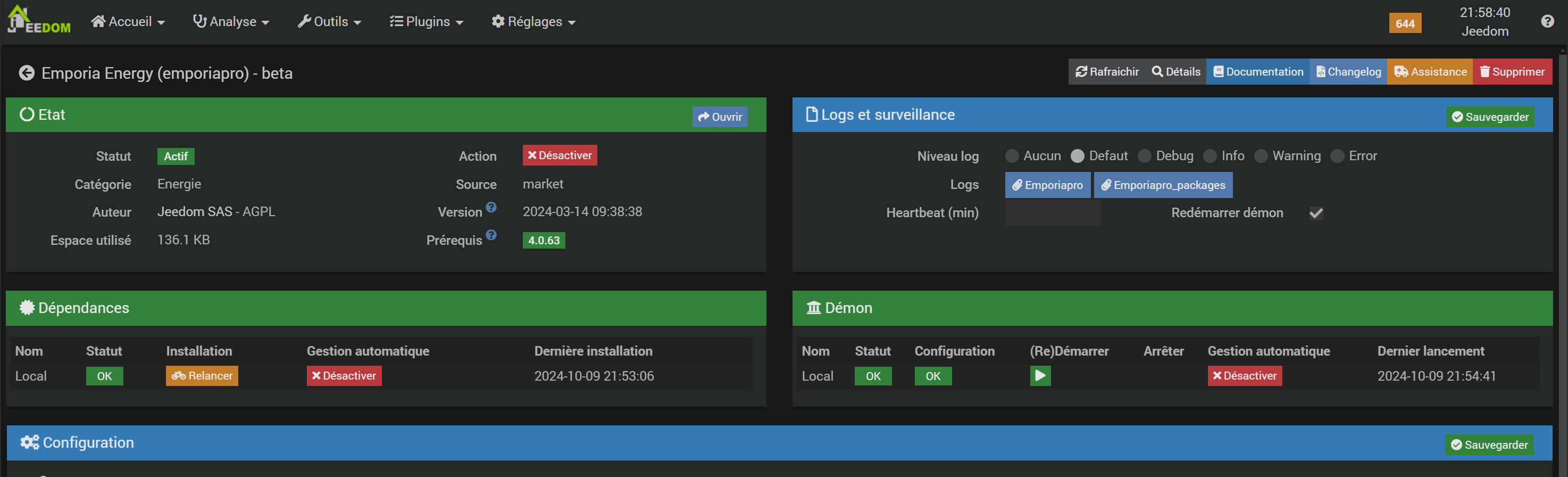The image size is (1568, 477).
Task: Click the Actif status label
Action: pyautogui.click(x=176, y=157)
